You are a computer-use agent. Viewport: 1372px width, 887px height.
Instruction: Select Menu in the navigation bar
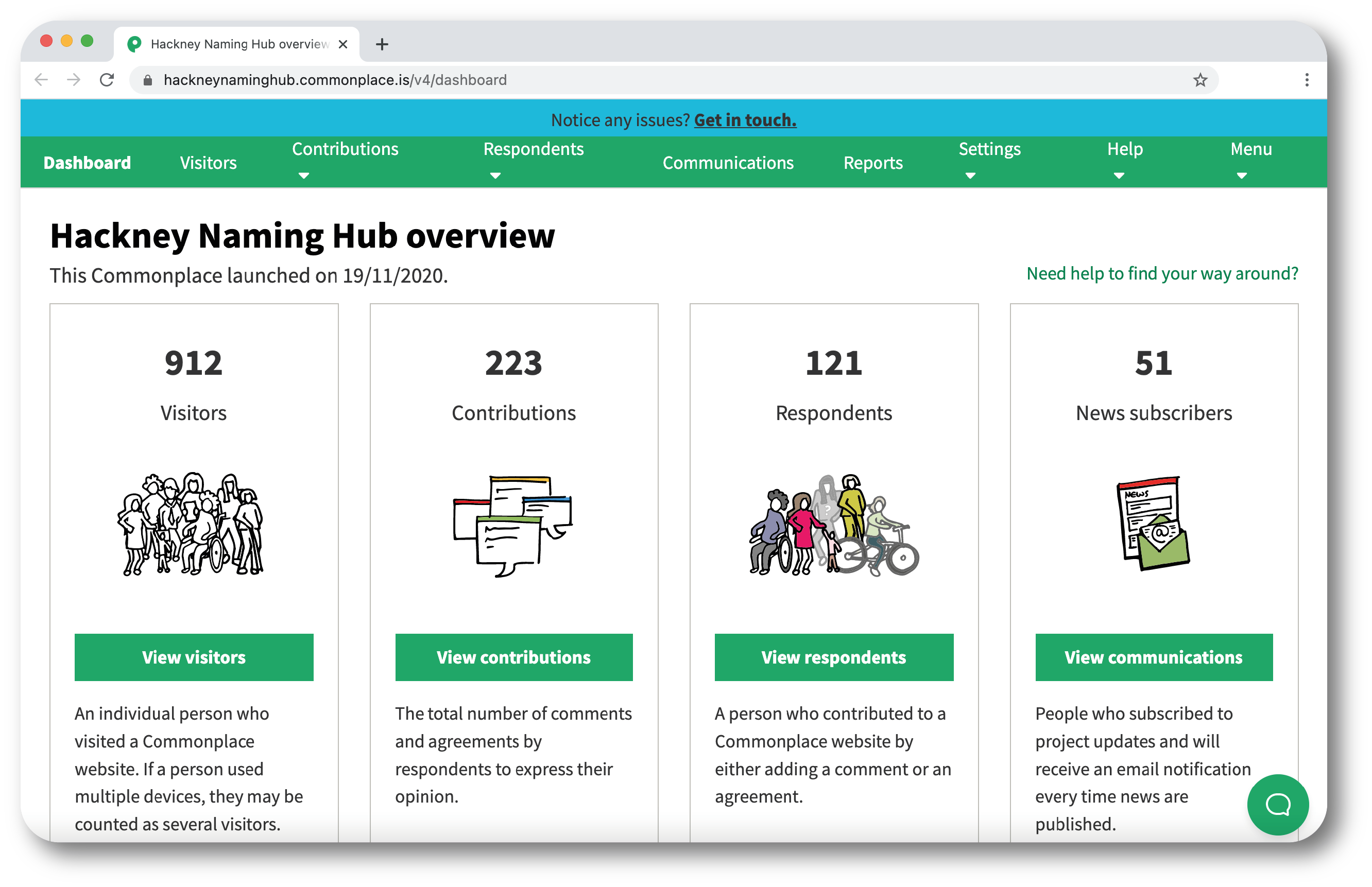(1251, 149)
